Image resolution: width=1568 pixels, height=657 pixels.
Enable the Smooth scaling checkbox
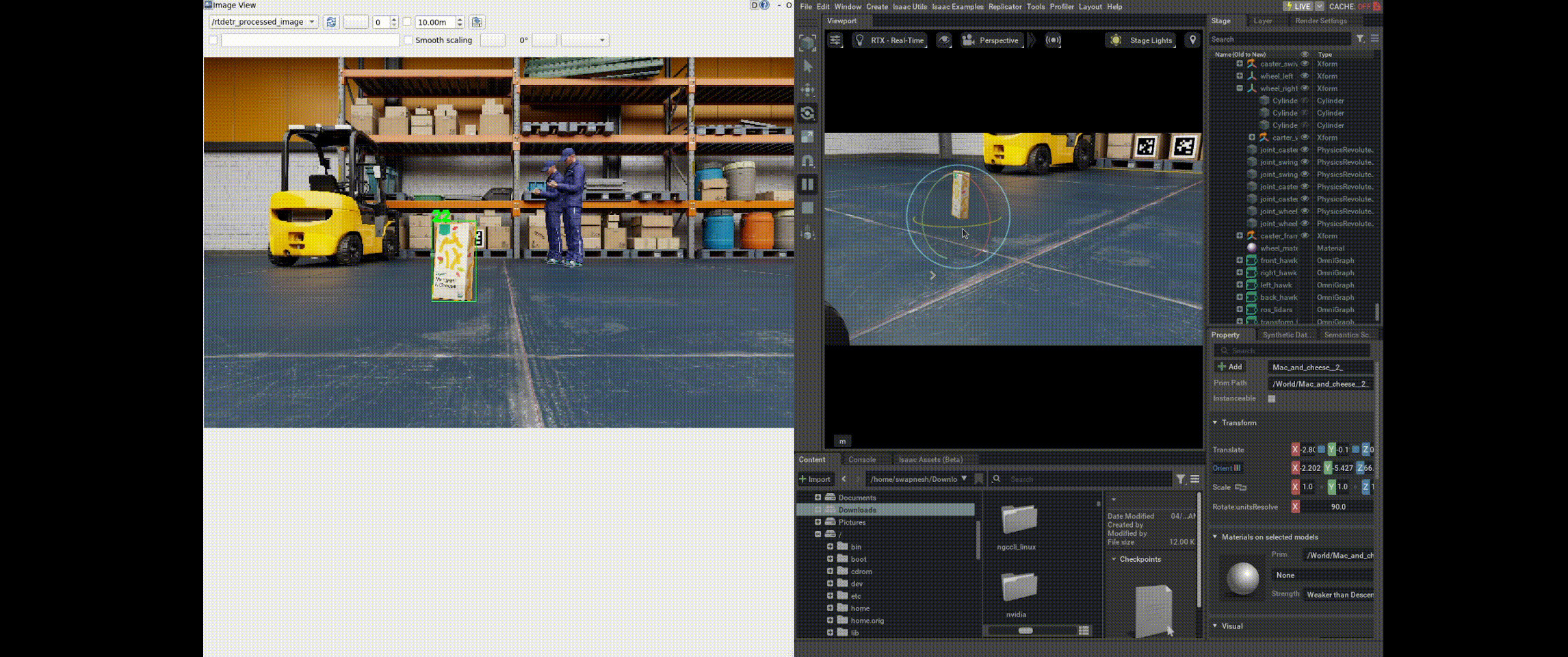click(408, 40)
